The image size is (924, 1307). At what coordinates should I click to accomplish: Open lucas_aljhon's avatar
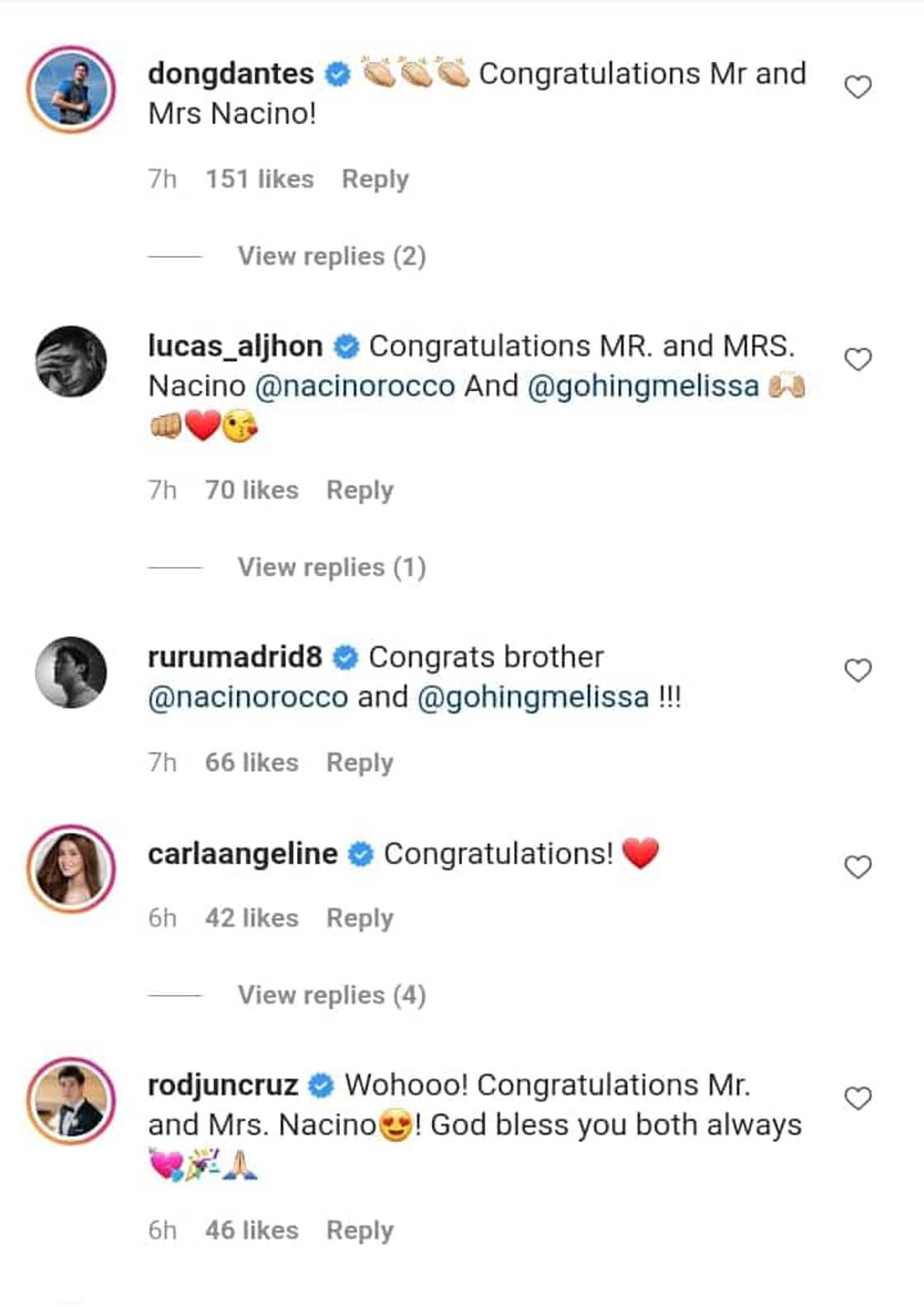pos(71,361)
